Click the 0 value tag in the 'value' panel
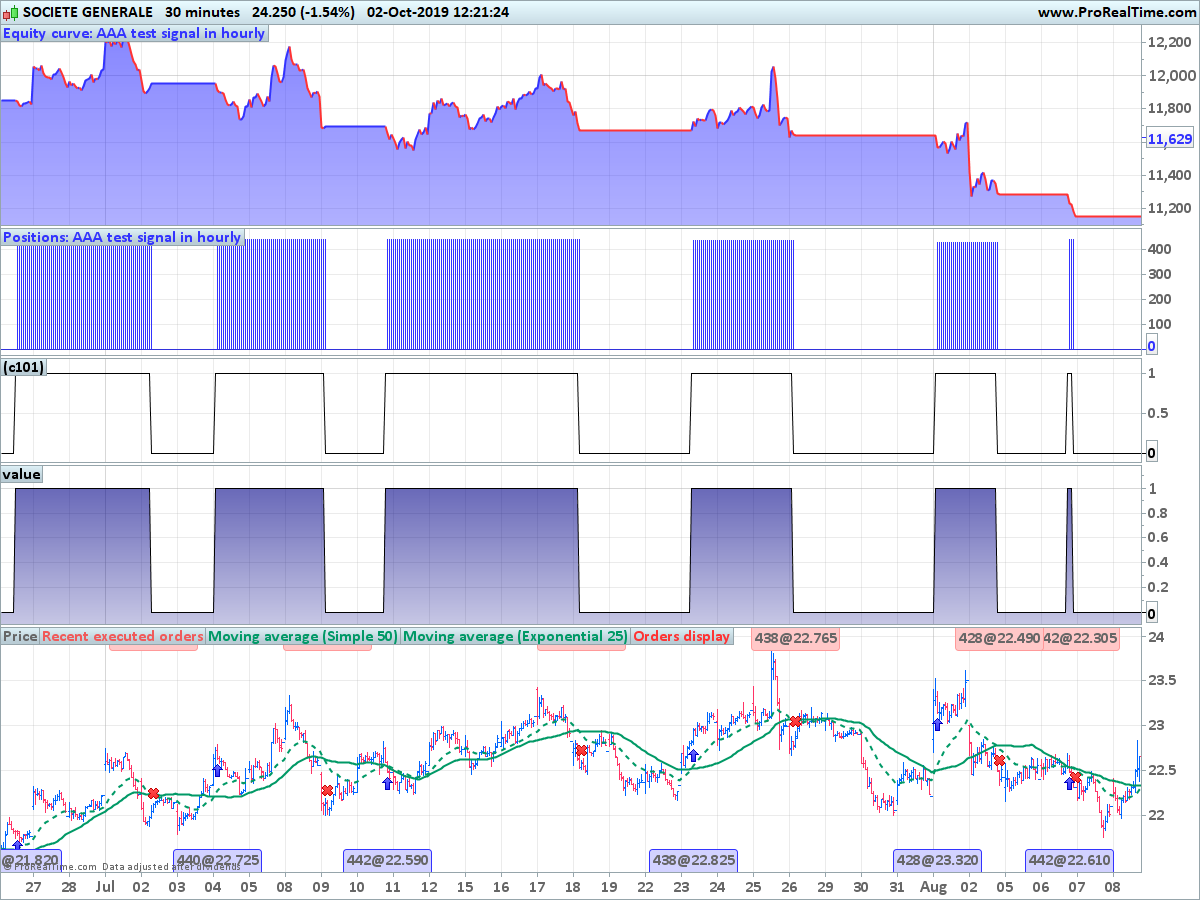Viewport: 1200px width, 900px height. click(x=1151, y=613)
